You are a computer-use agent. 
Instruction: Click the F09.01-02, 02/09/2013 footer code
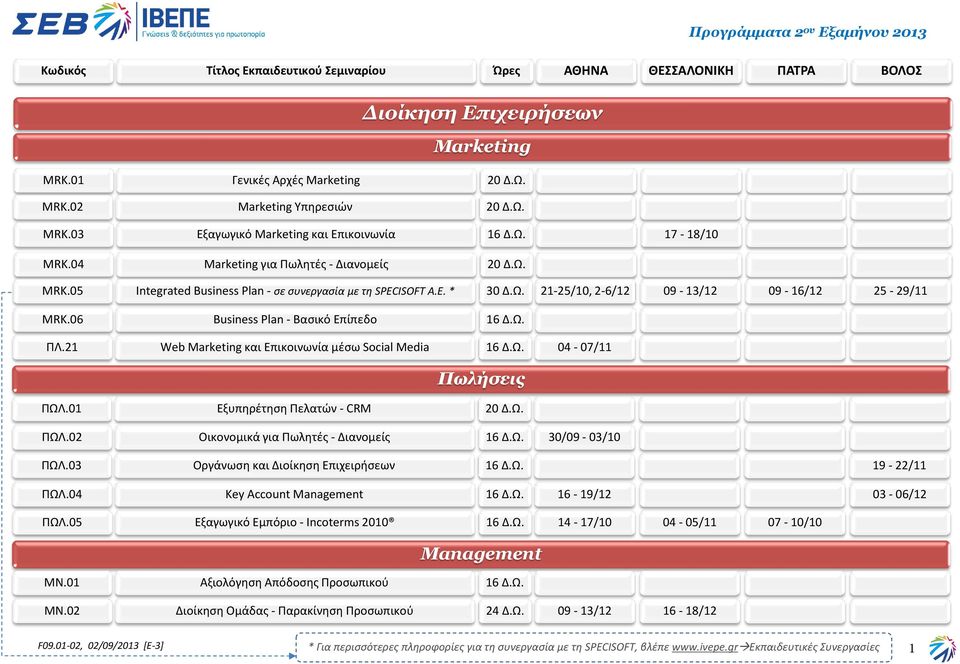click(x=101, y=646)
